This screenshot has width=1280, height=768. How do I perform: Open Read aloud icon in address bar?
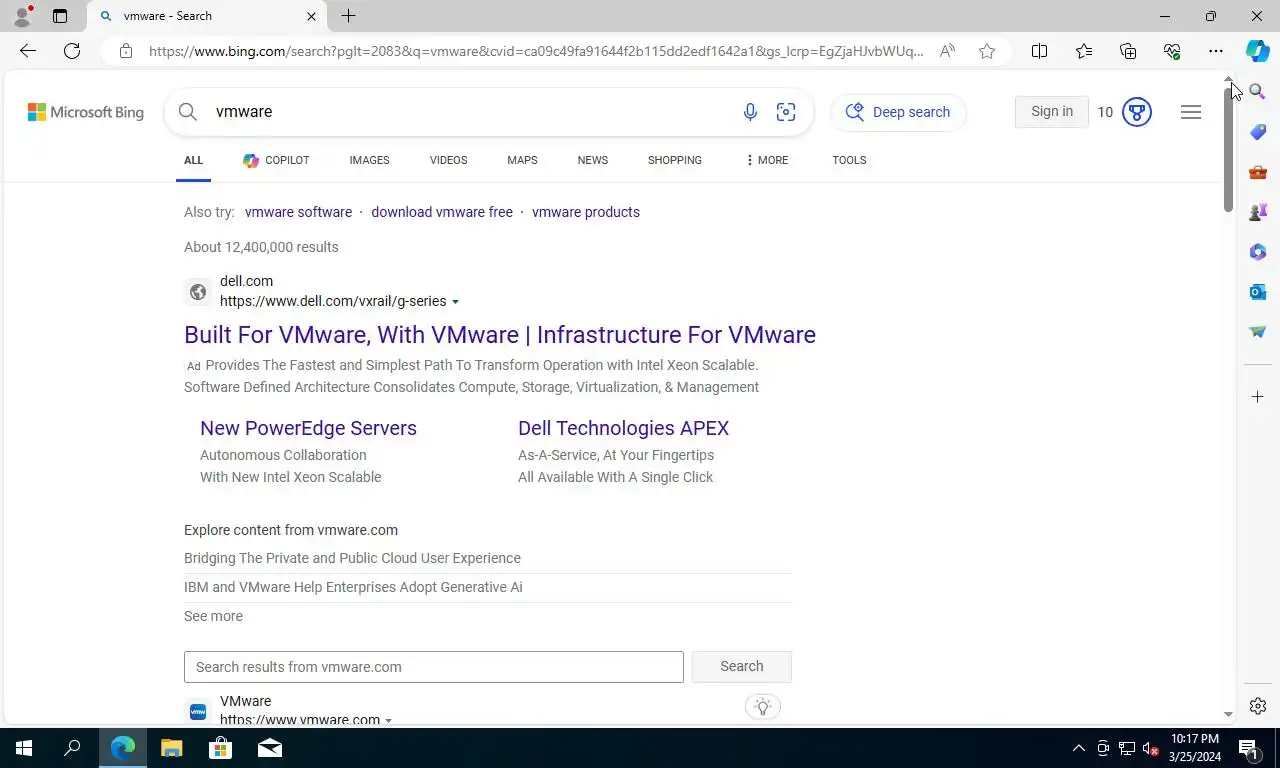pyautogui.click(x=947, y=51)
